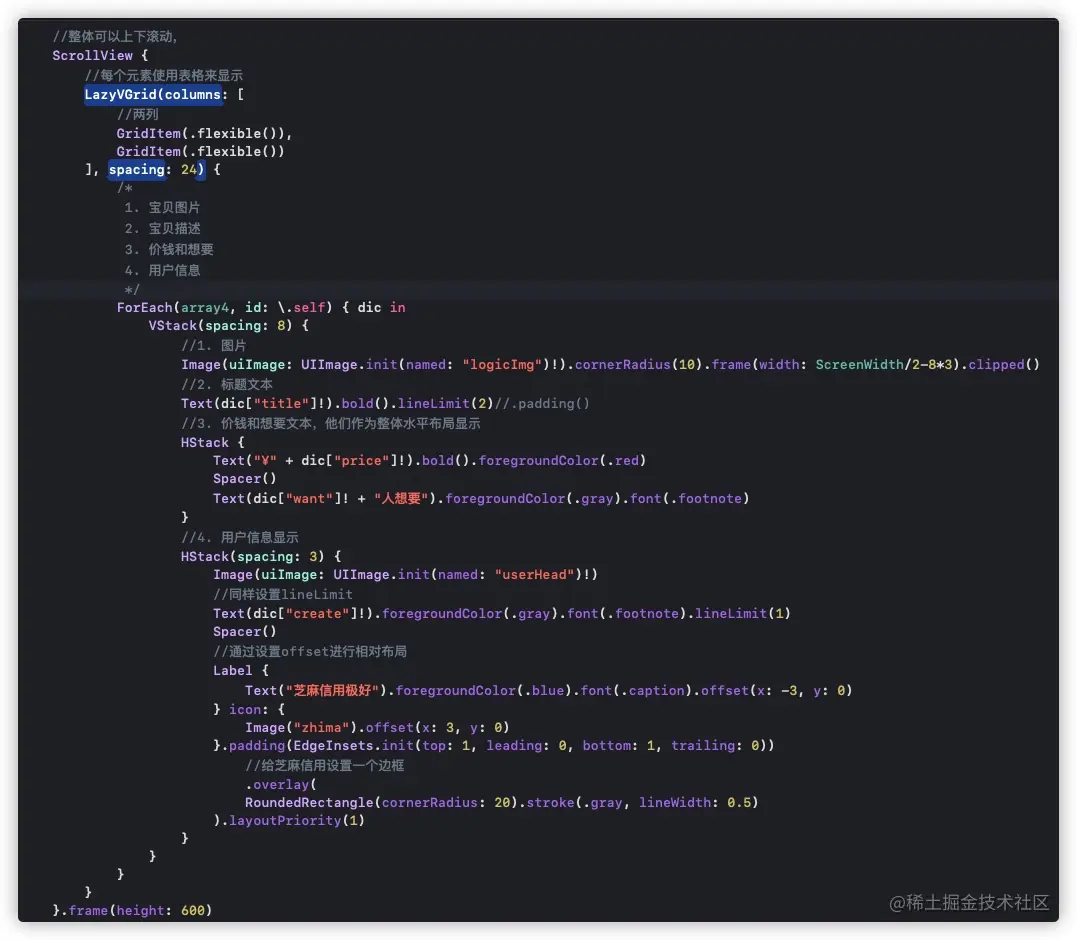1077x940 pixels.
Task: Click the commented //.padding() text
Action: [x=542, y=404]
